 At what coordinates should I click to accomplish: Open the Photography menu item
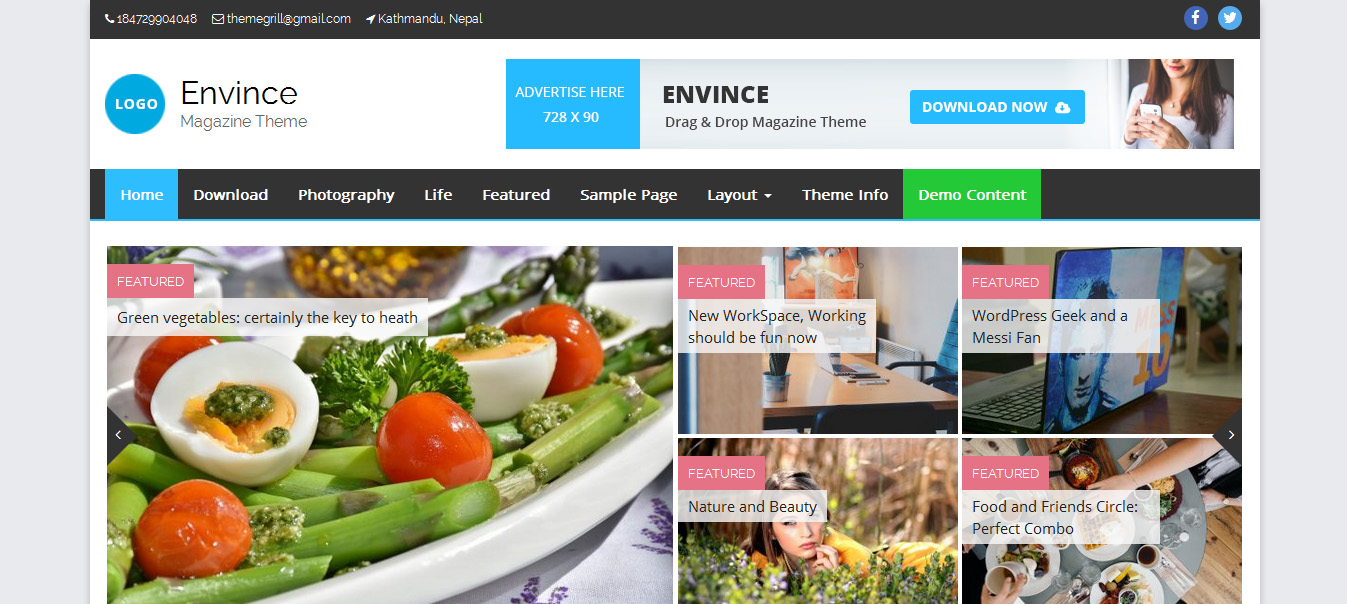tap(346, 194)
